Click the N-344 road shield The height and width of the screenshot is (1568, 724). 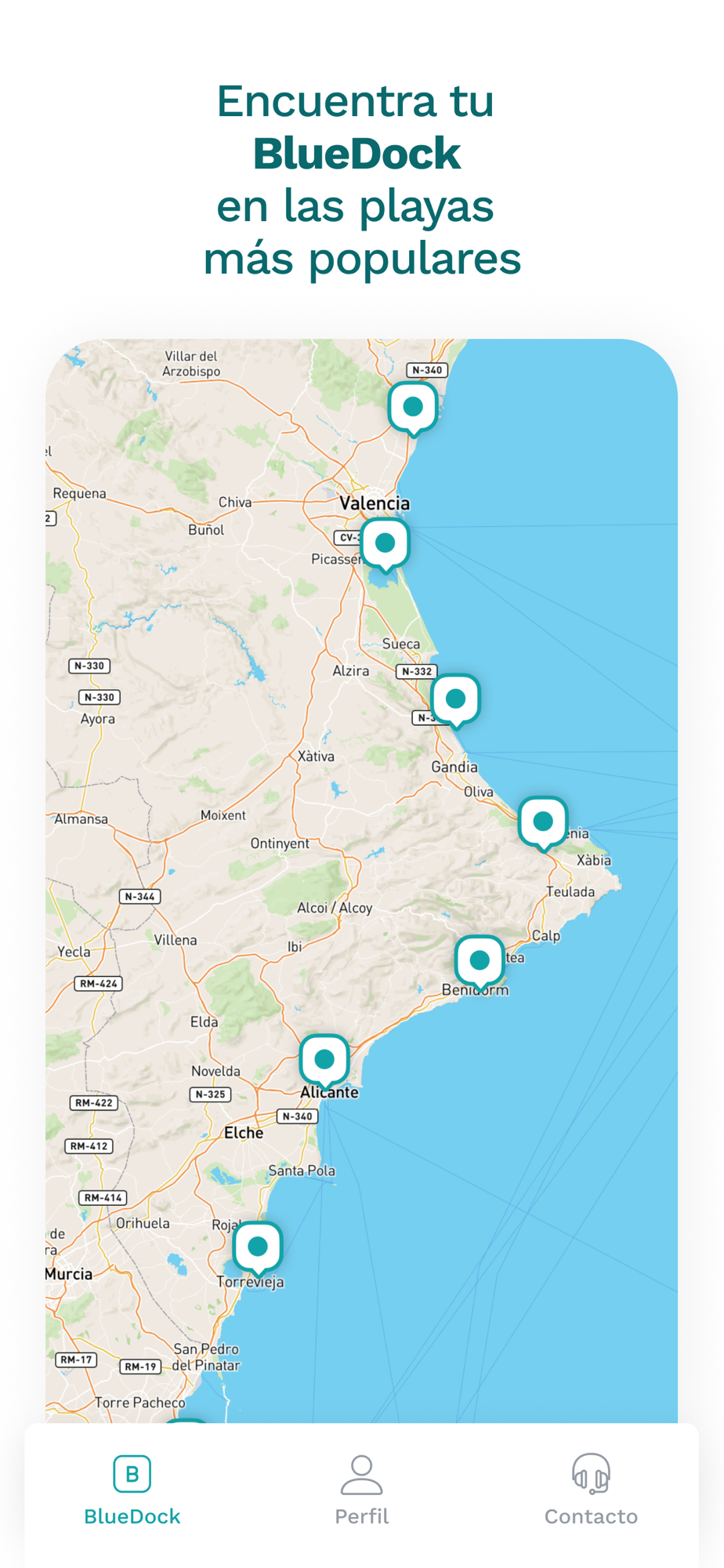point(140,896)
